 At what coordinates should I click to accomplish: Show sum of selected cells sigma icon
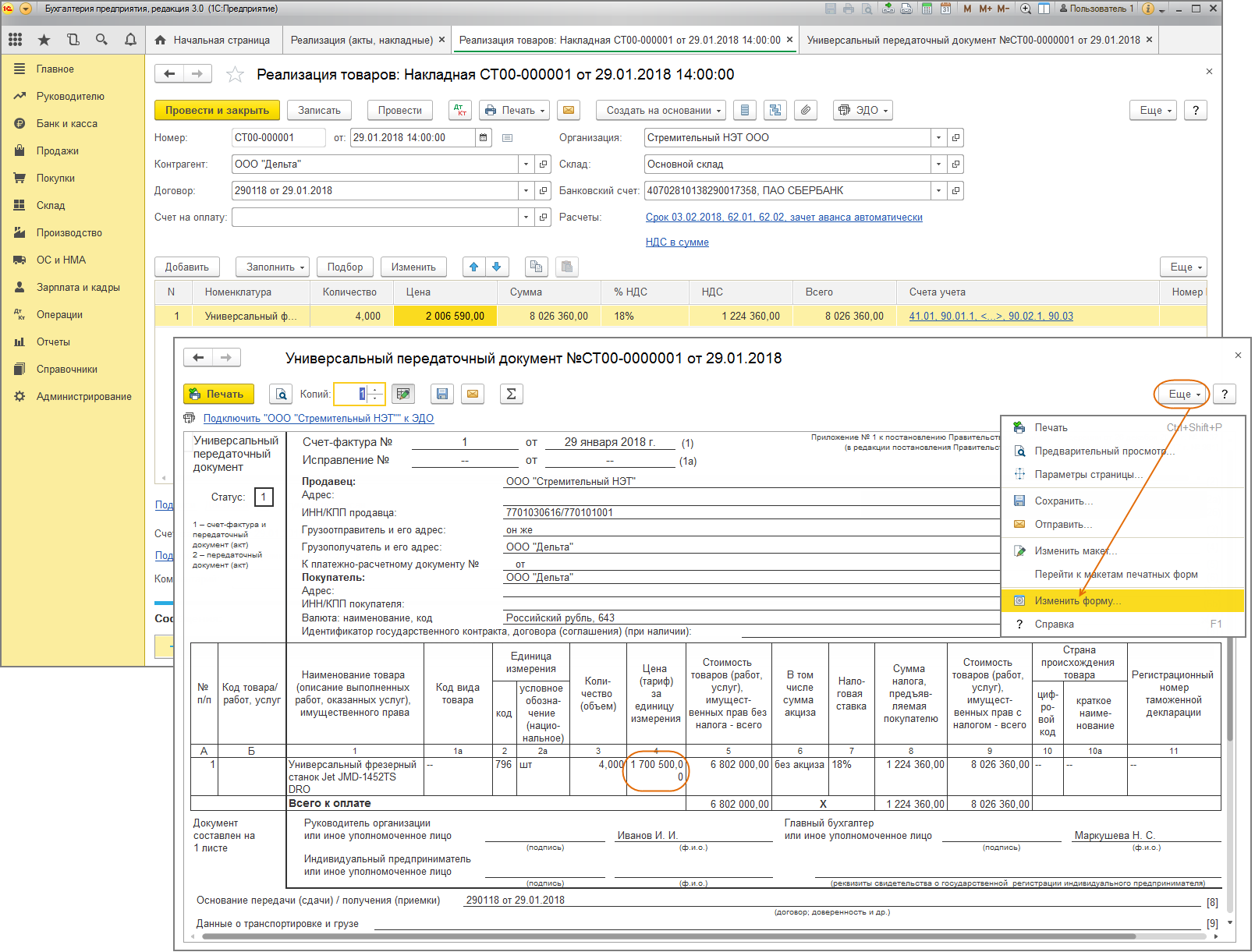pyautogui.click(x=511, y=395)
